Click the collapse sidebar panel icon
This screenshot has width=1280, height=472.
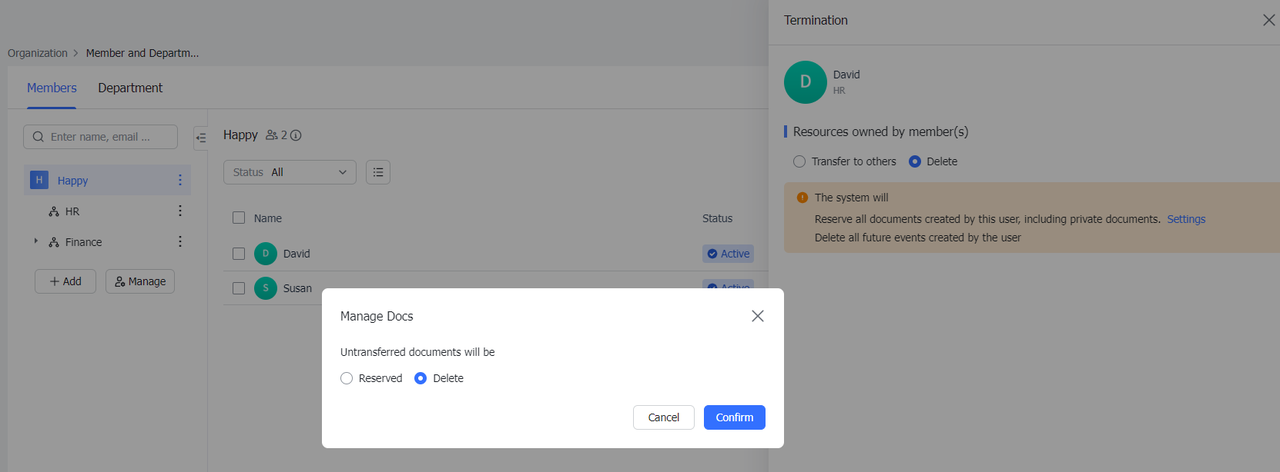tap(200, 137)
